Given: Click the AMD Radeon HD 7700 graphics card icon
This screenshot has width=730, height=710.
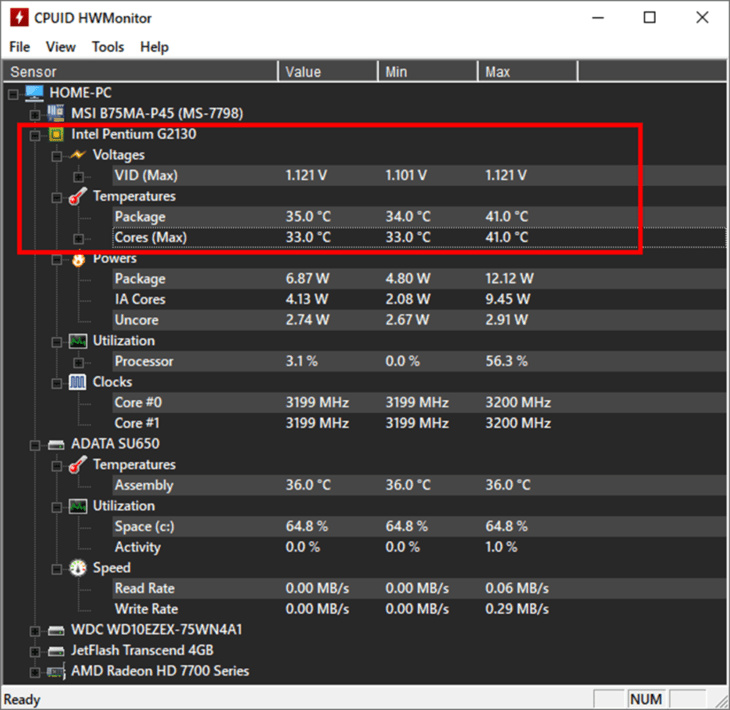Looking at the screenshot, I should click(x=56, y=671).
